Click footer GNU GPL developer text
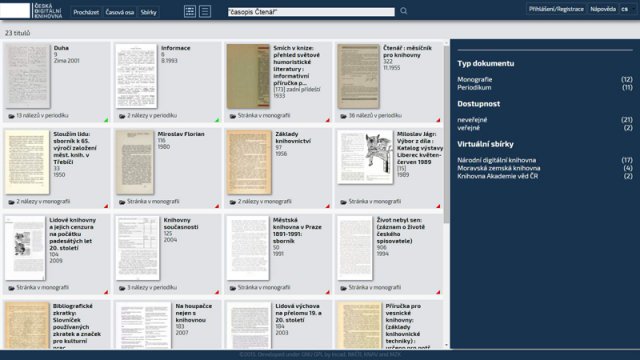Screen dimensions: 640x360 [x=320, y=355]
